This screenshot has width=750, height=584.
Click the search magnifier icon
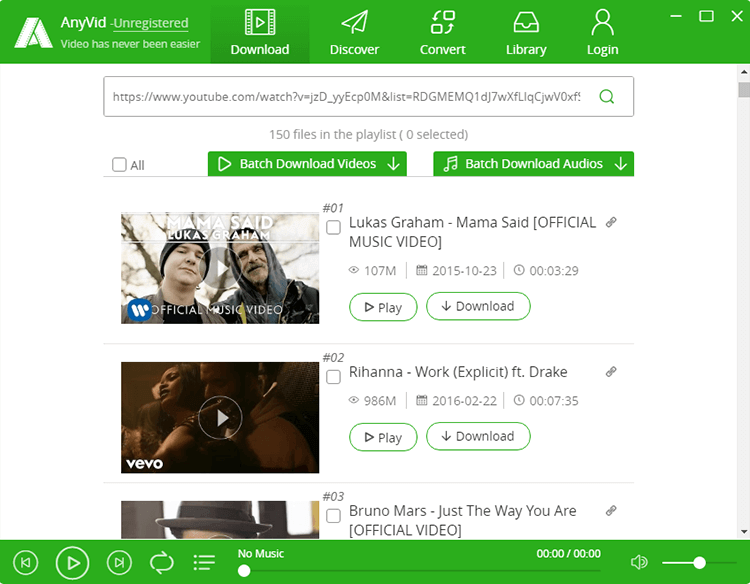click(607, 97)
